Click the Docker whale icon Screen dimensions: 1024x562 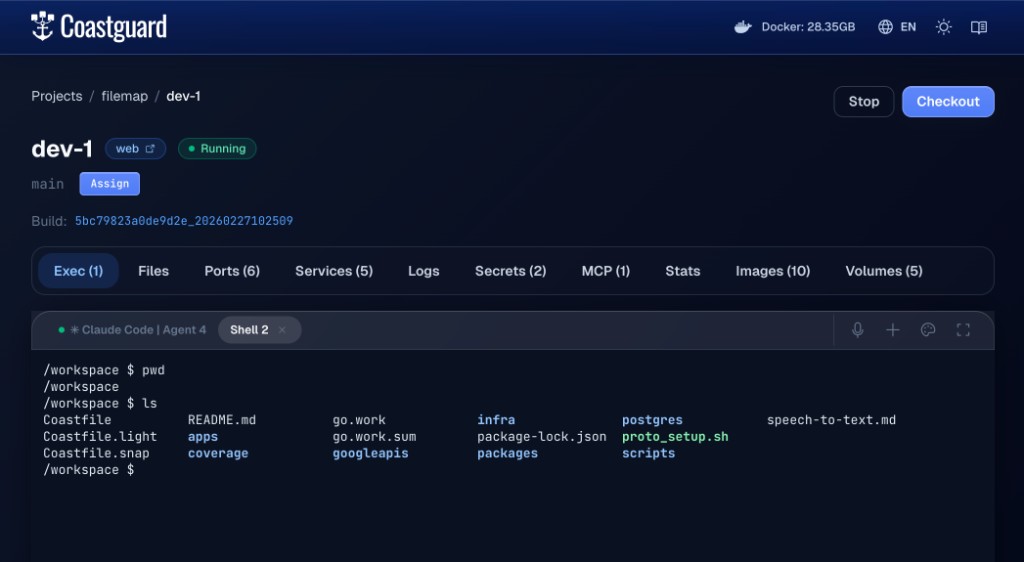743,27
